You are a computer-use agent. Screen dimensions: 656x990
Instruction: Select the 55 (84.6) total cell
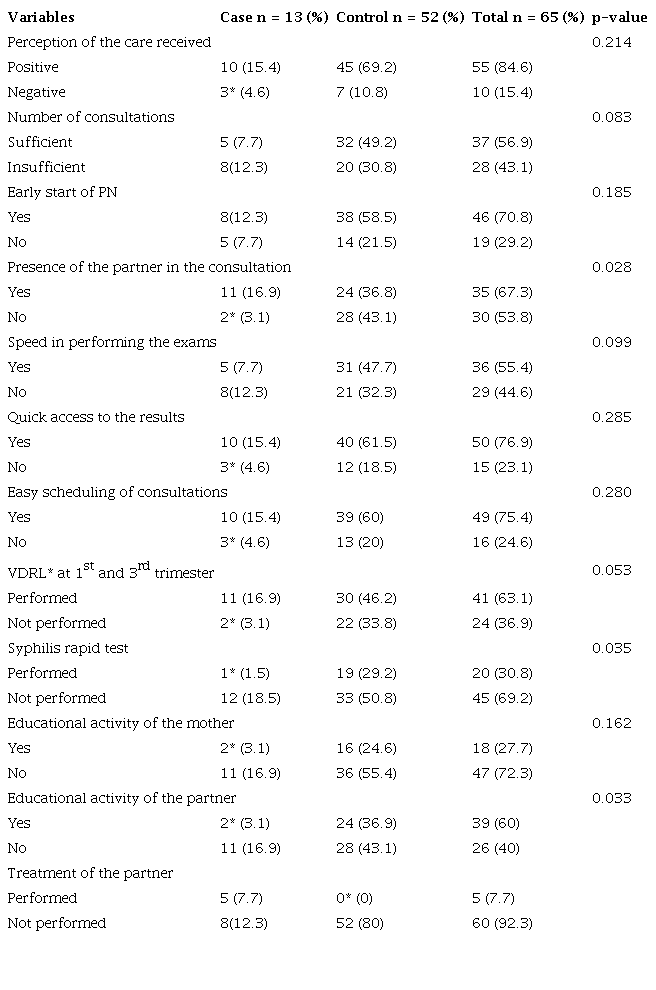click(502, 67)
